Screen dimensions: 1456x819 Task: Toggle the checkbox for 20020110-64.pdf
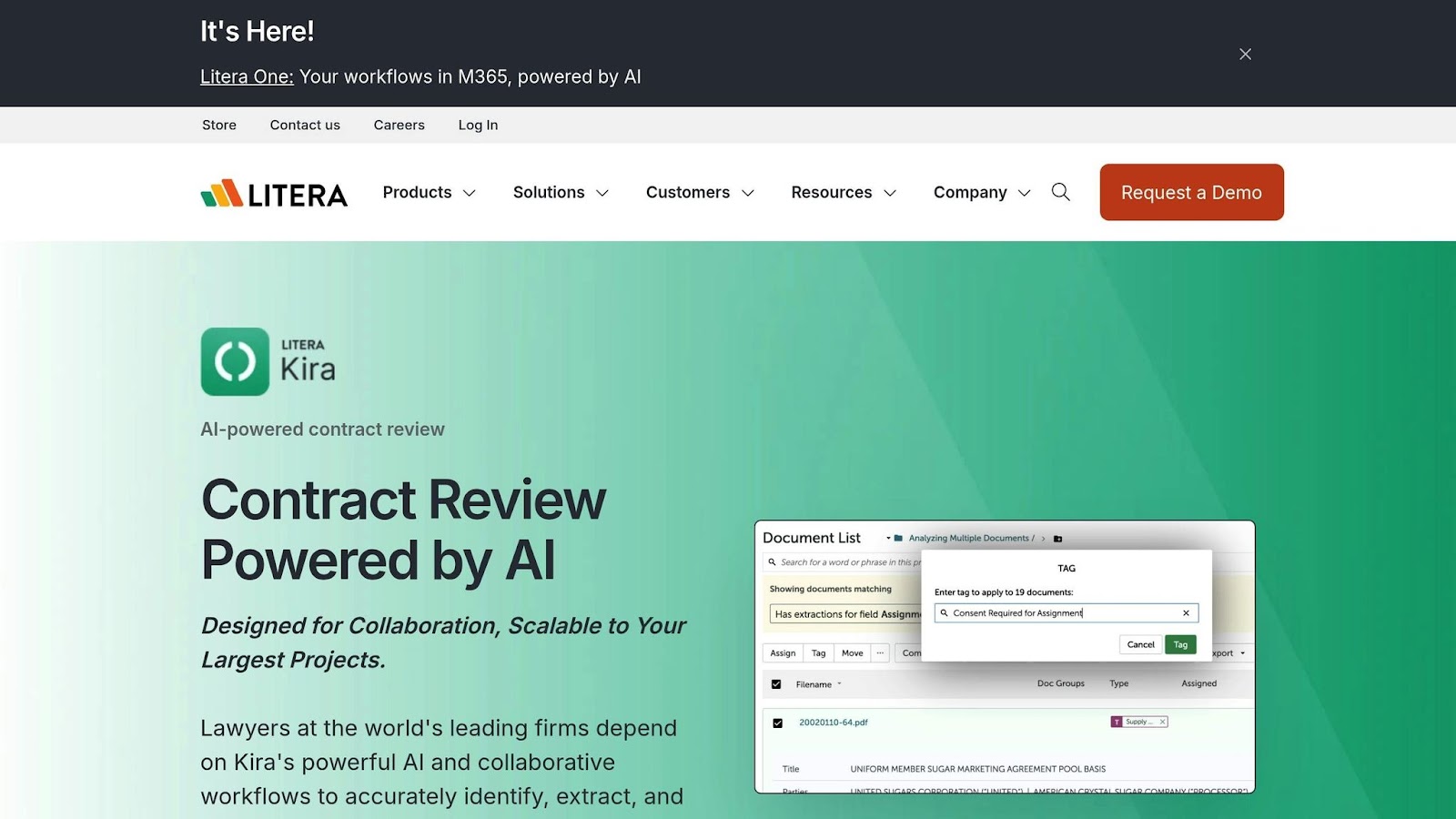point(777,723)
